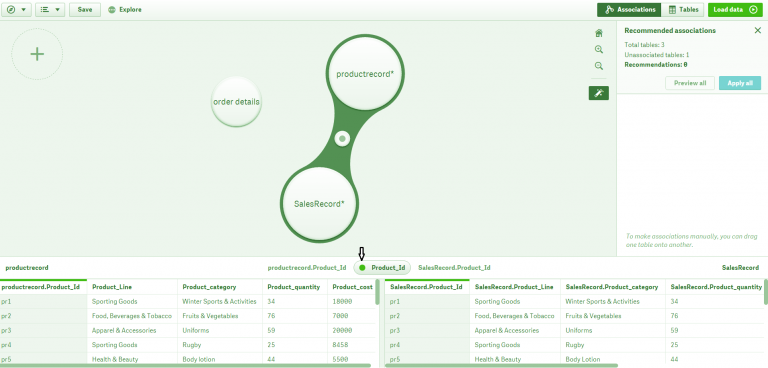Click Preview all recommendations
This screenshot has height=368, width=768.
coord(690,83)
